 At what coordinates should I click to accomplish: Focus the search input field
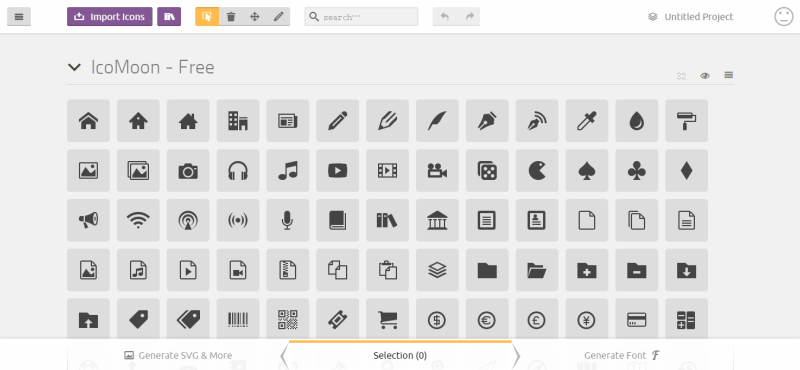(x=361, y=17)
